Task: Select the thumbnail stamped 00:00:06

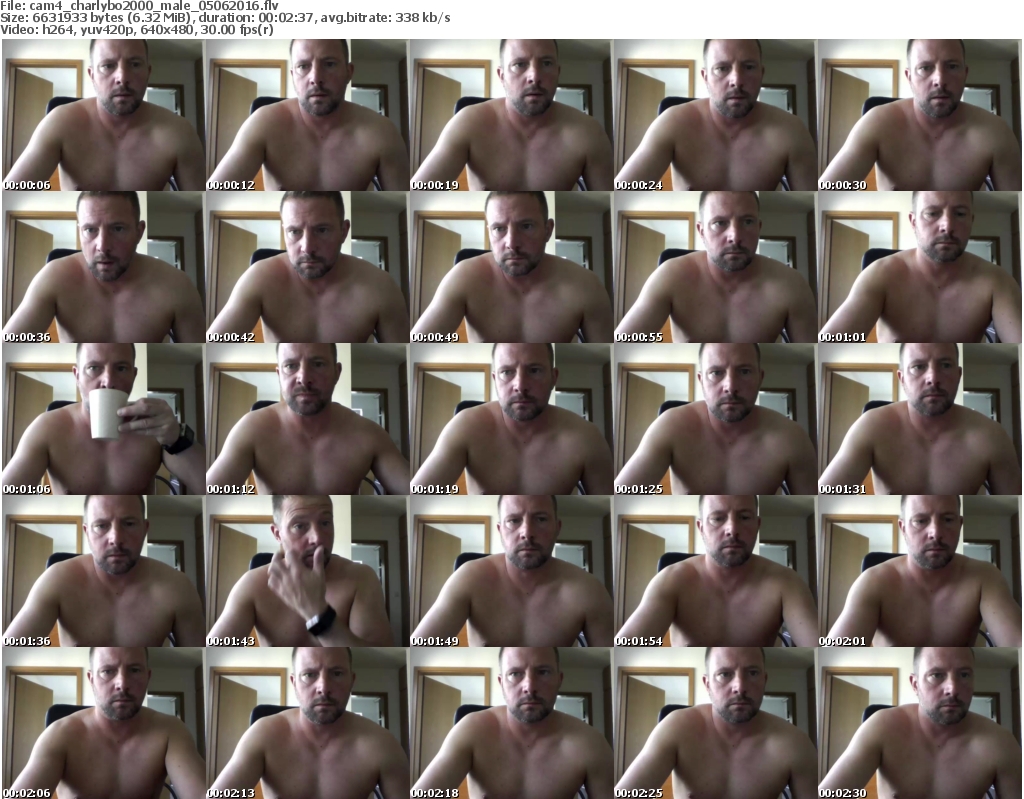Action: pos(103,115)
